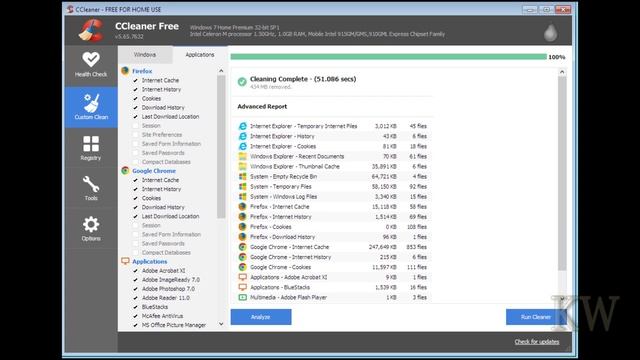This screenshot has height=360, width=640.
Task: Uncheck MS Office Picture Manager checkbox
Action: [136, 325]
